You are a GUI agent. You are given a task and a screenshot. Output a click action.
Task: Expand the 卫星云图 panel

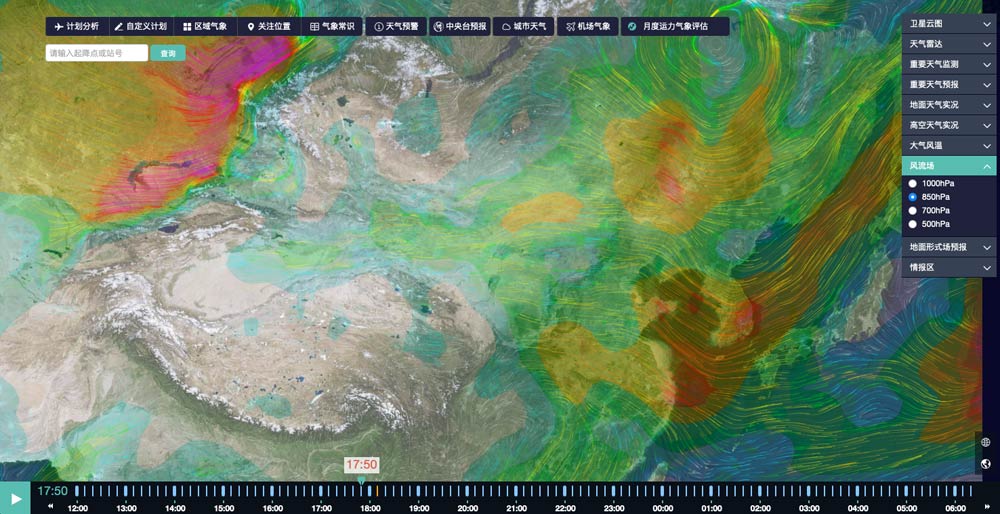pos(949,22)
